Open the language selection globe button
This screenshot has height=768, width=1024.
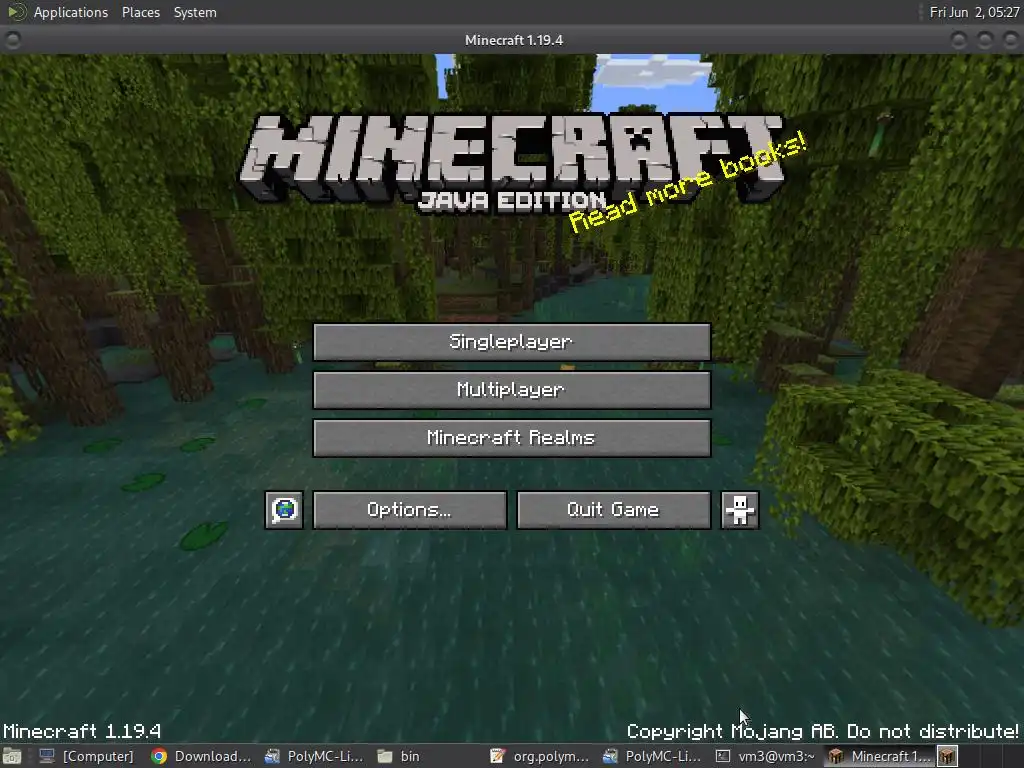click(284, 510)
